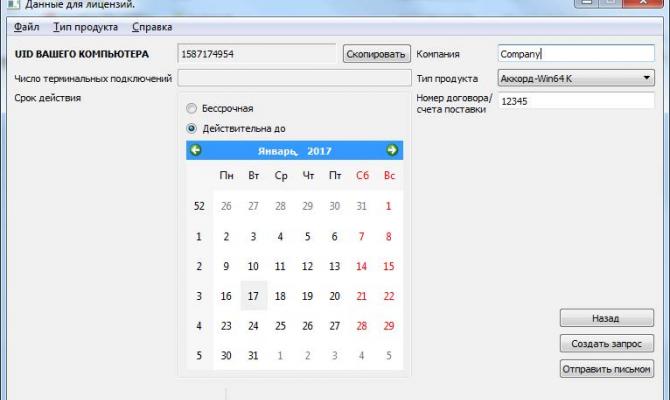The width and height of the screenshot is (670, 400).
Task: Select January 8 in the calendar
Action: coord(388,236)
